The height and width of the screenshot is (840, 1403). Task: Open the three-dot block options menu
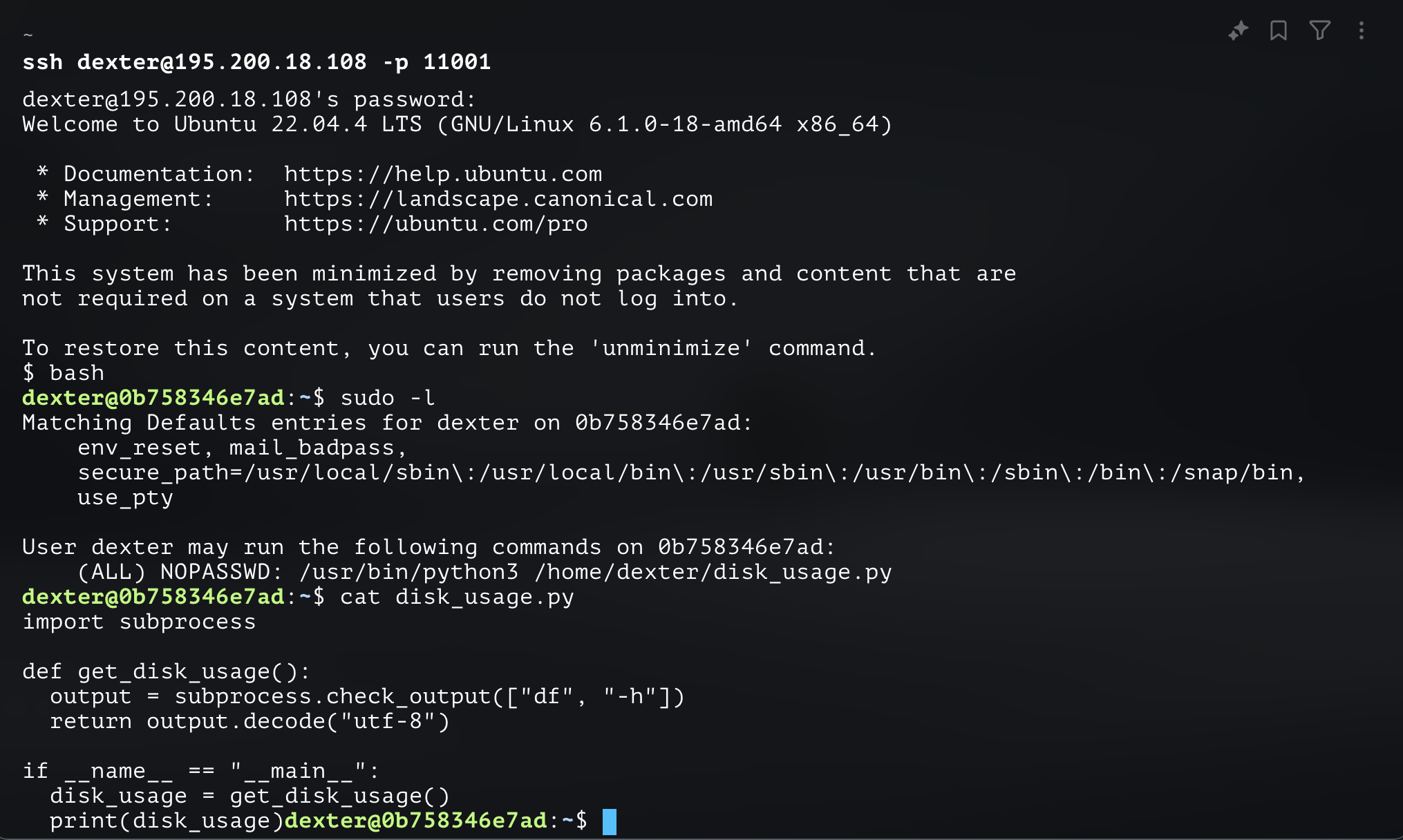(1361, 30)
